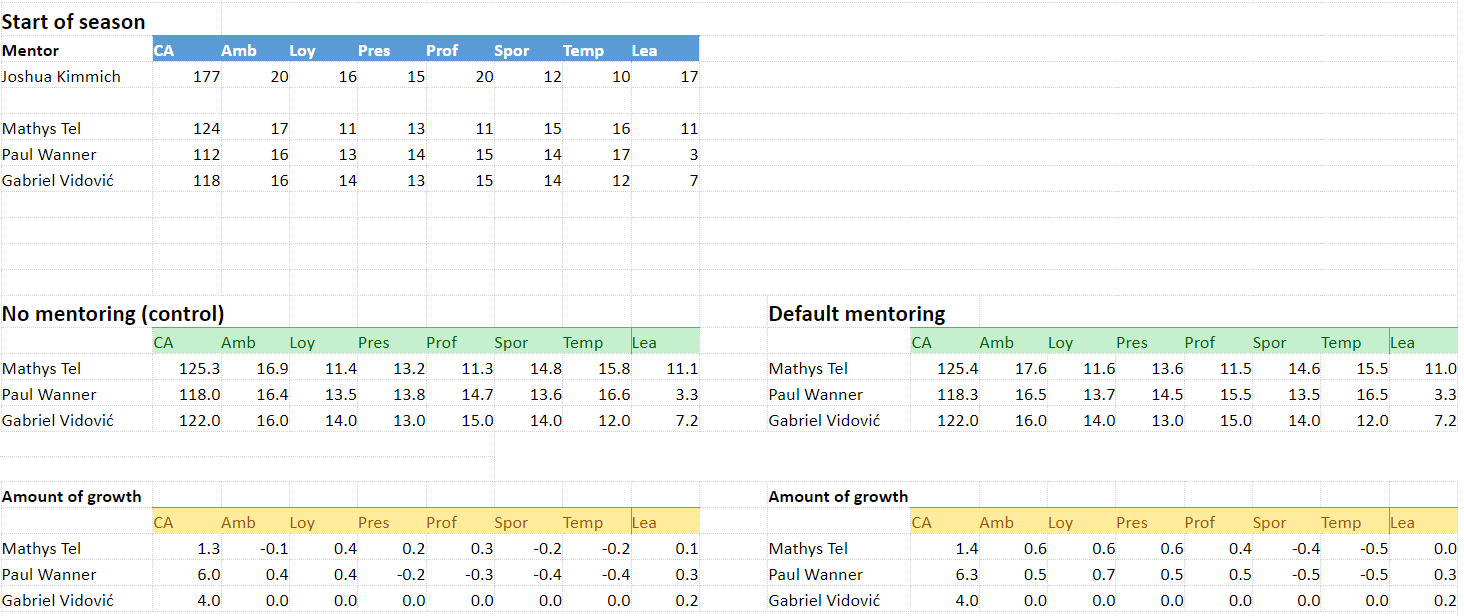Select the "Mentor" header cell
The height and width of the screenshot is (616, 1464).
click(31, 50)
